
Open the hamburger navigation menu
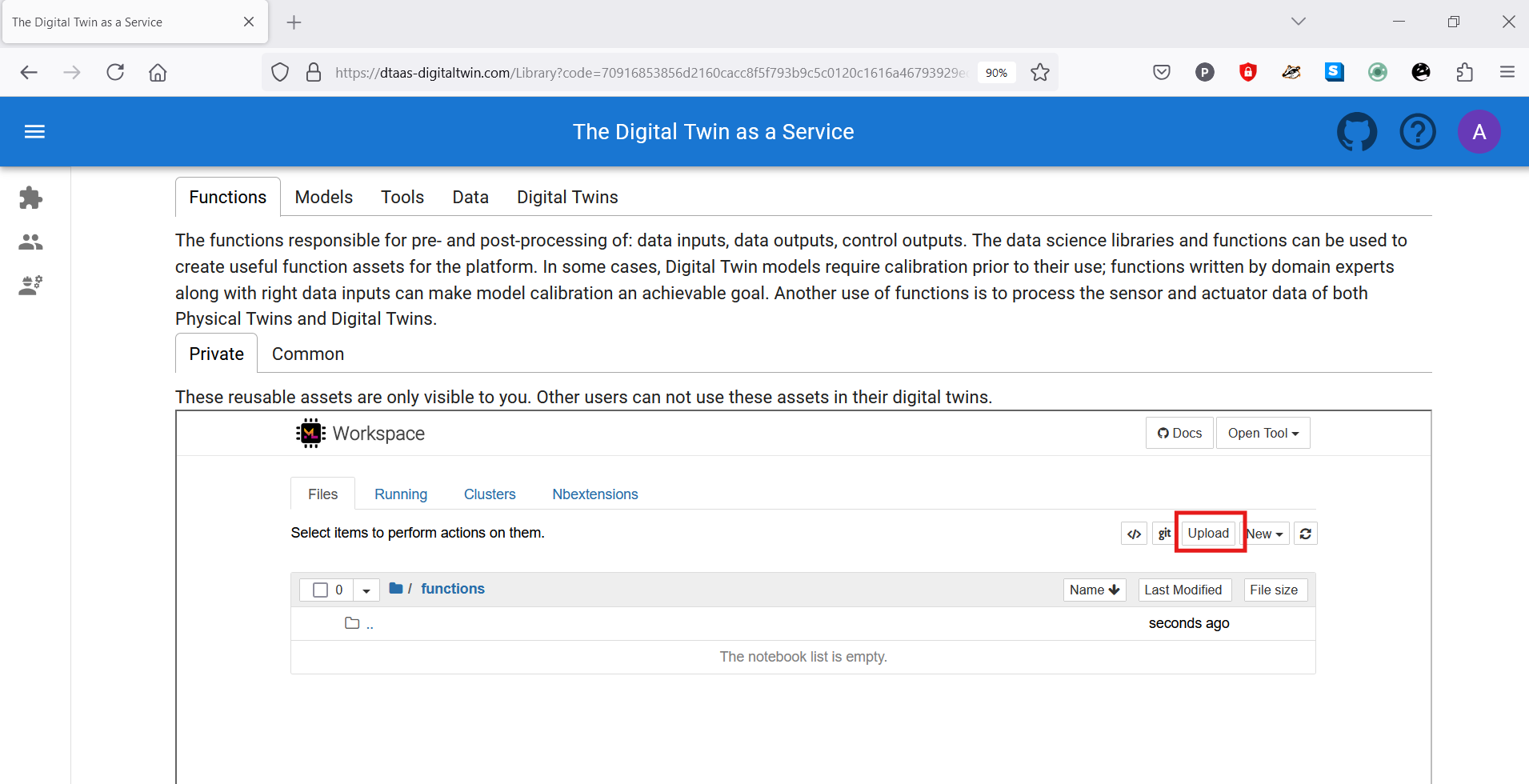coord(34,132)
